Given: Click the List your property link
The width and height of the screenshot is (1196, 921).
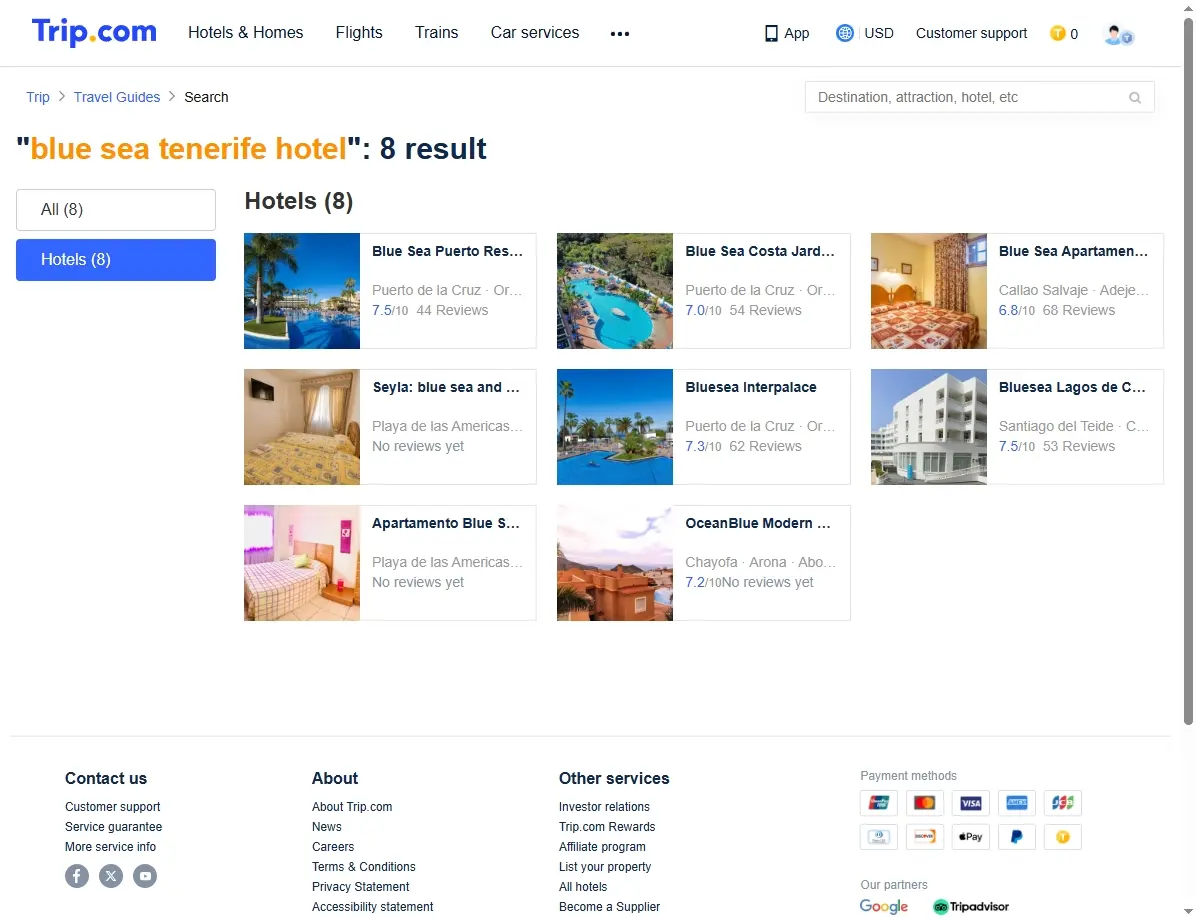Looking at the screenshot, I should [x=605, y=867].
